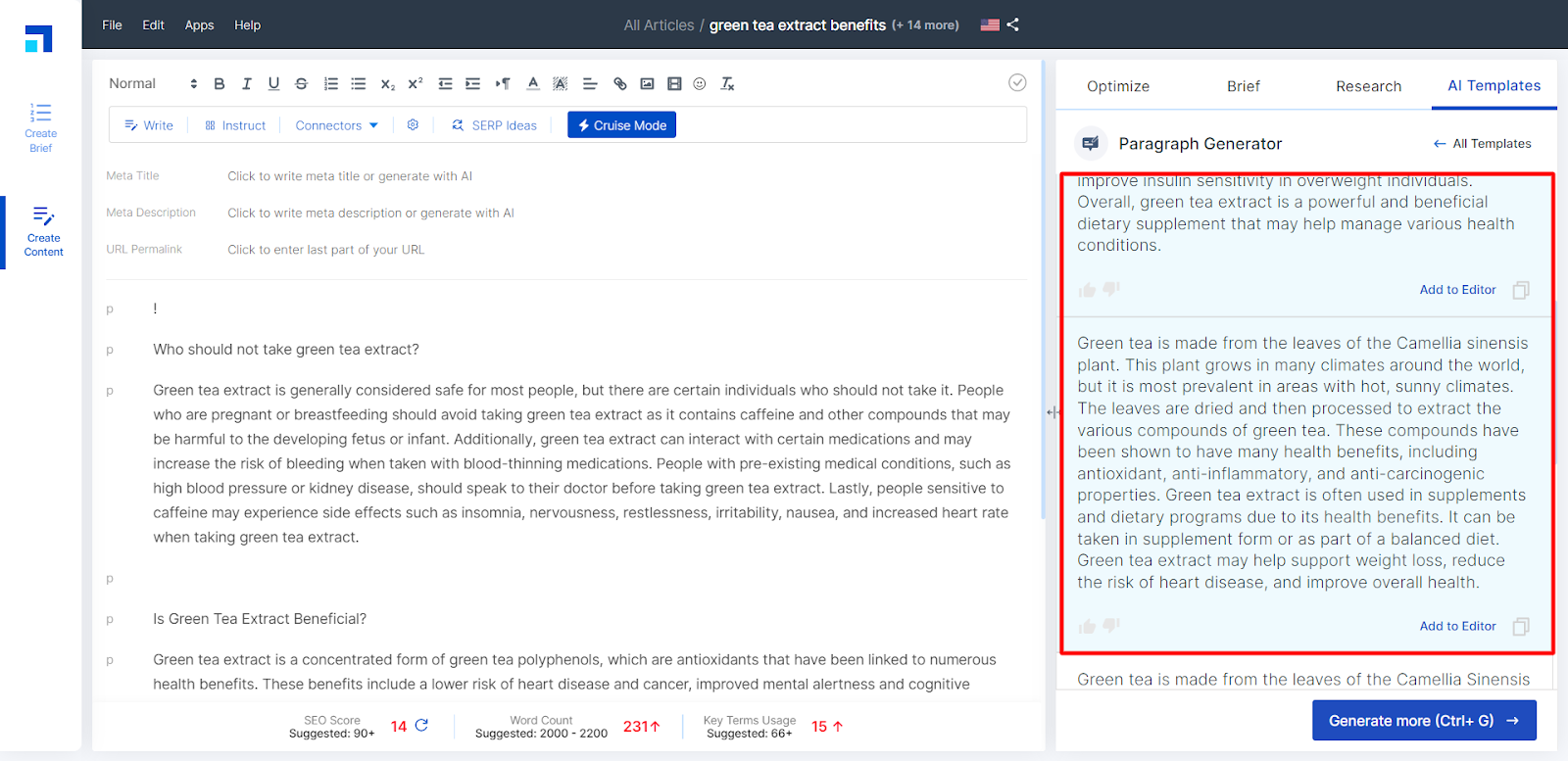1568x761 pixels.
Task: Clear text formatting
Action: (727, 84)
